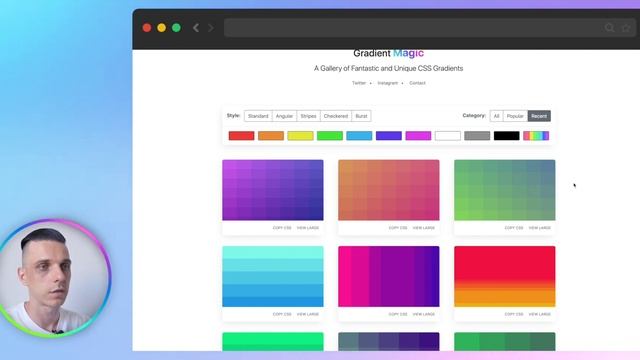The height and width of the screenshot is (360, 640).
Task: Filter by Standard style
Action: point(258,116)
